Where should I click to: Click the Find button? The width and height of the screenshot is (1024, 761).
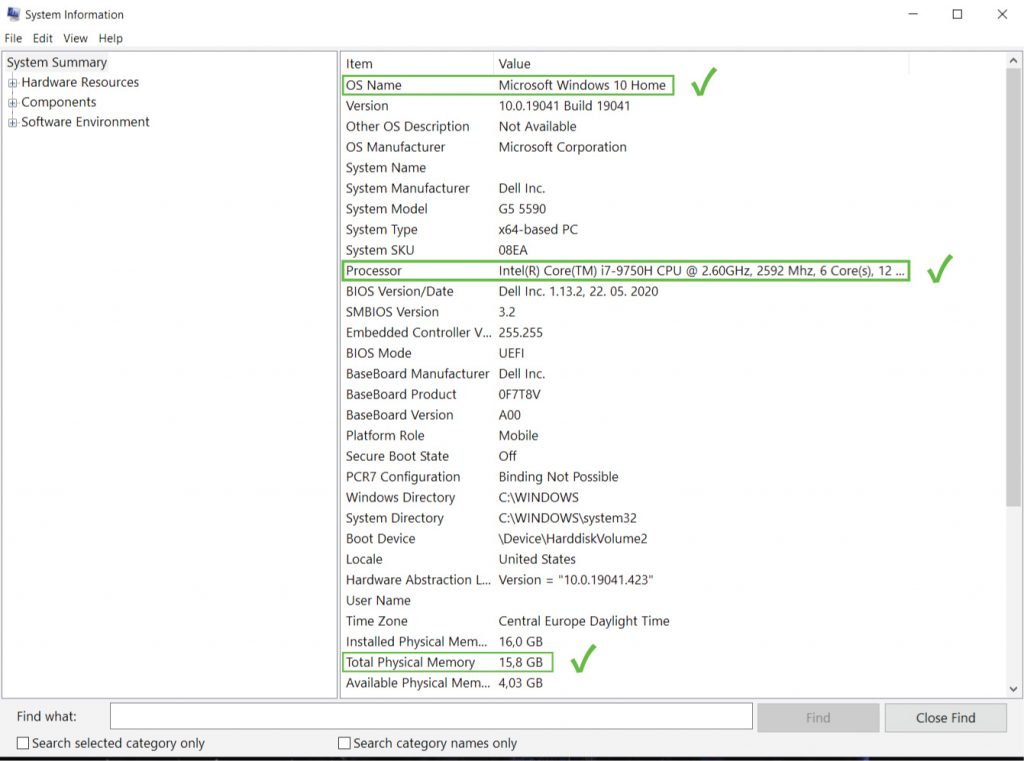tap(817, 716)
